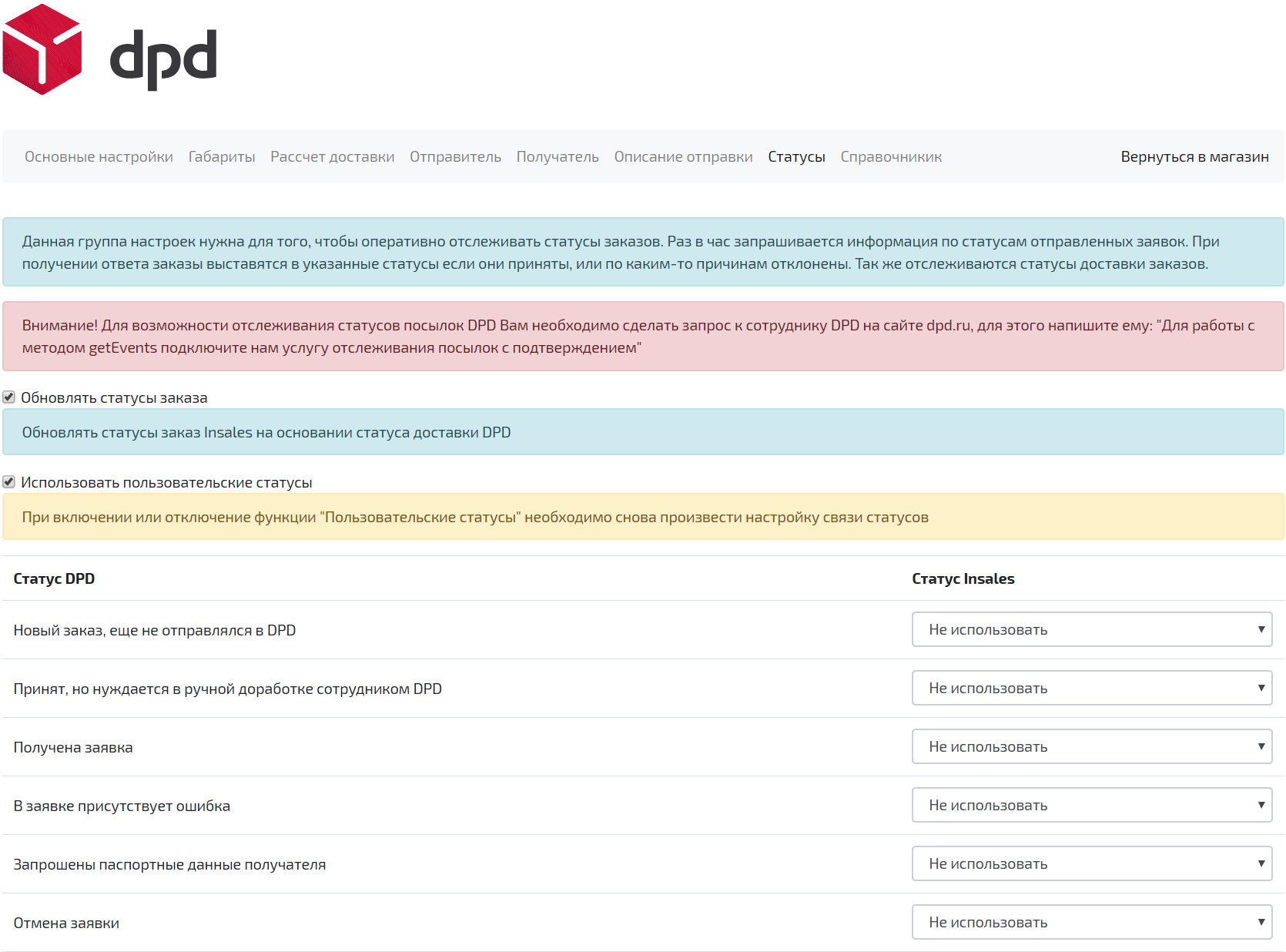Click the Статус DPD column header

coord(54,578)
